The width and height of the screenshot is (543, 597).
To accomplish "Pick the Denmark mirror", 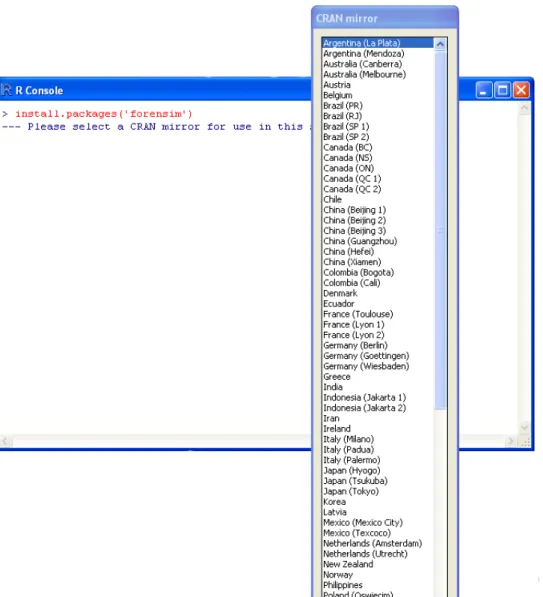I will pos(378,294).
